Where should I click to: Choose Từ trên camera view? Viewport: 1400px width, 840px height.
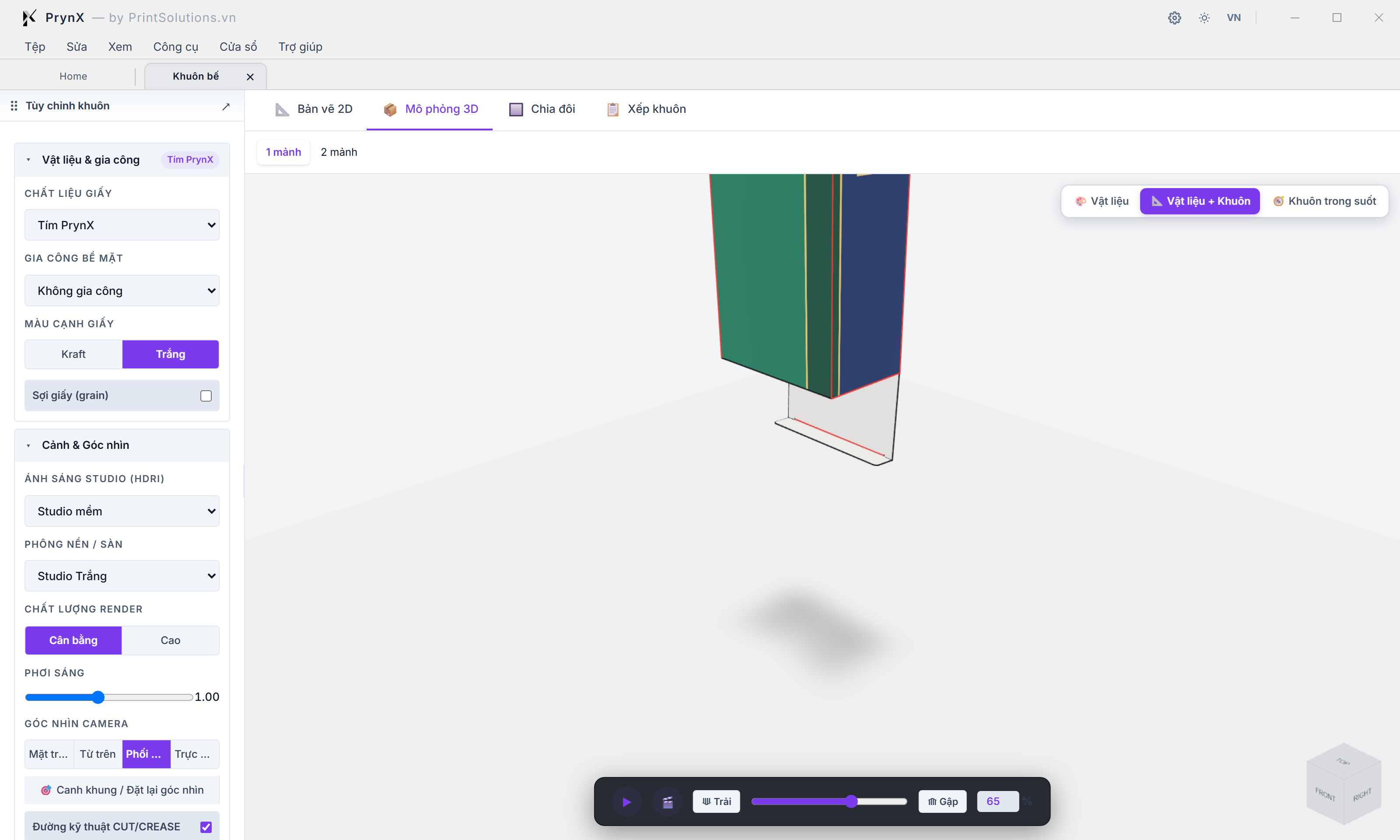[x=97, y=754]
